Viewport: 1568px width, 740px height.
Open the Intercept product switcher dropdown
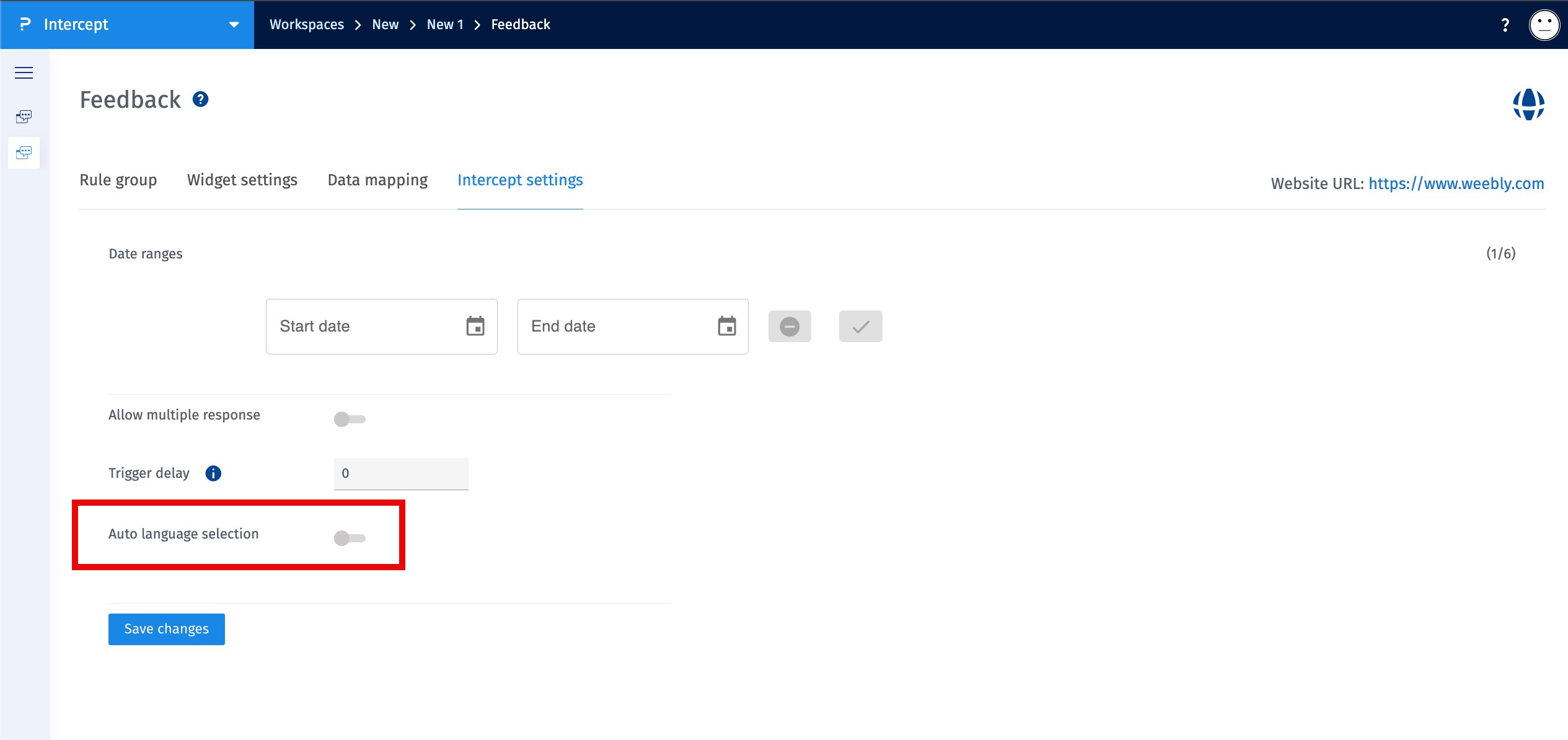pyautogui.click(x=233, y=25)
